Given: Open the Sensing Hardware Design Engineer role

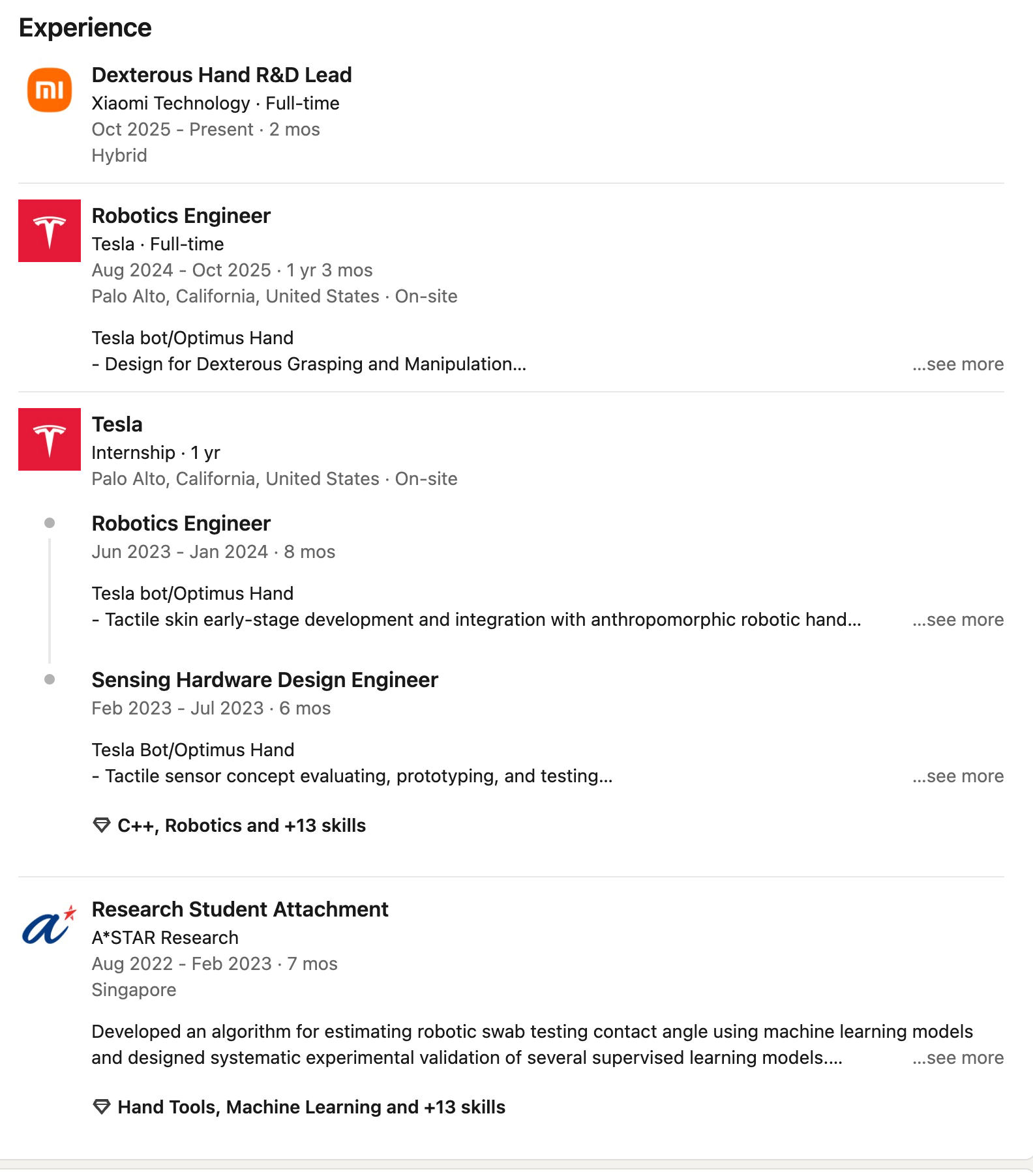Looking at the screenshot, I should tap(264, 680).
